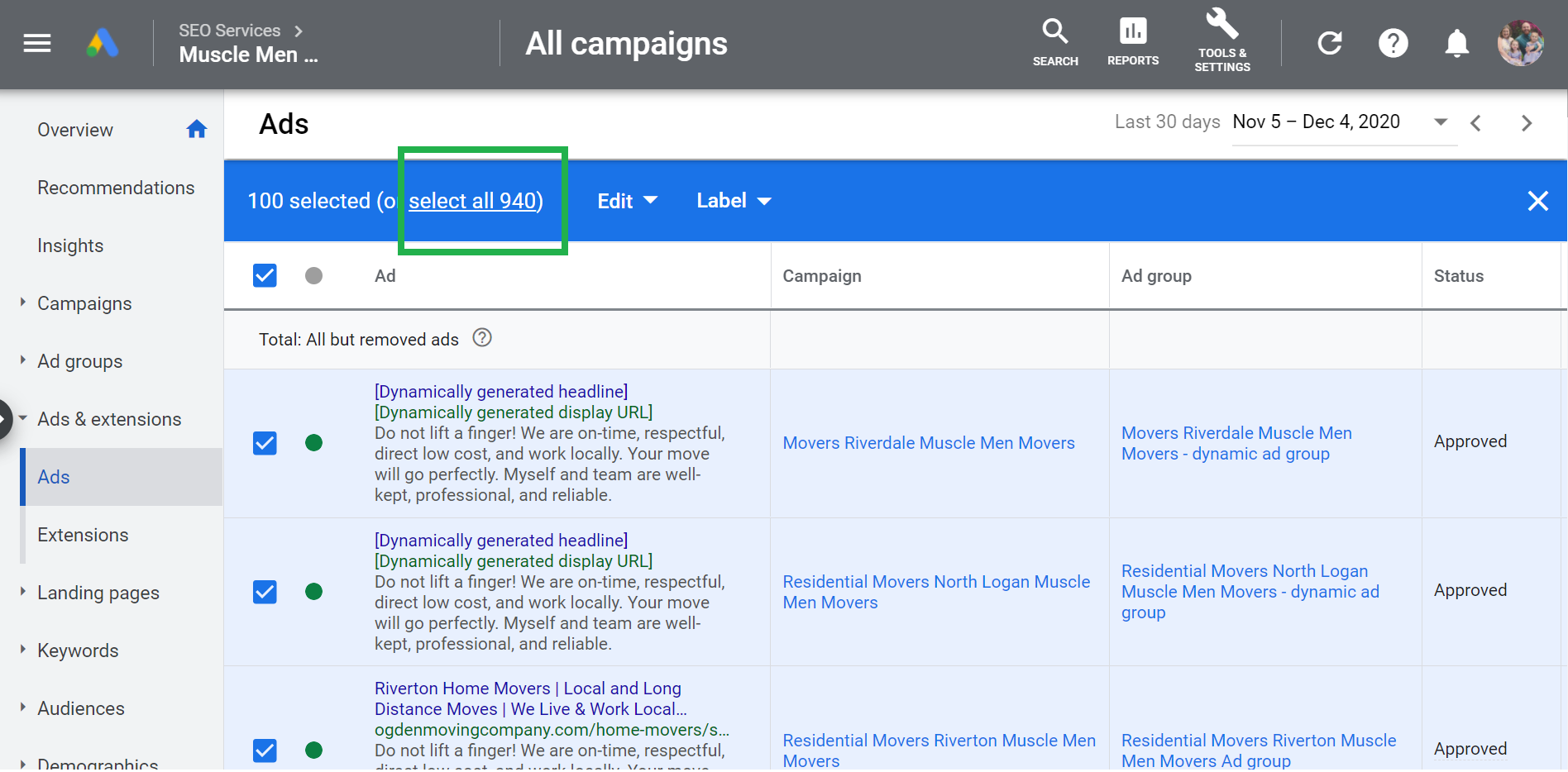Click green status dot of Riverton ad

click(x=313, y=751)
